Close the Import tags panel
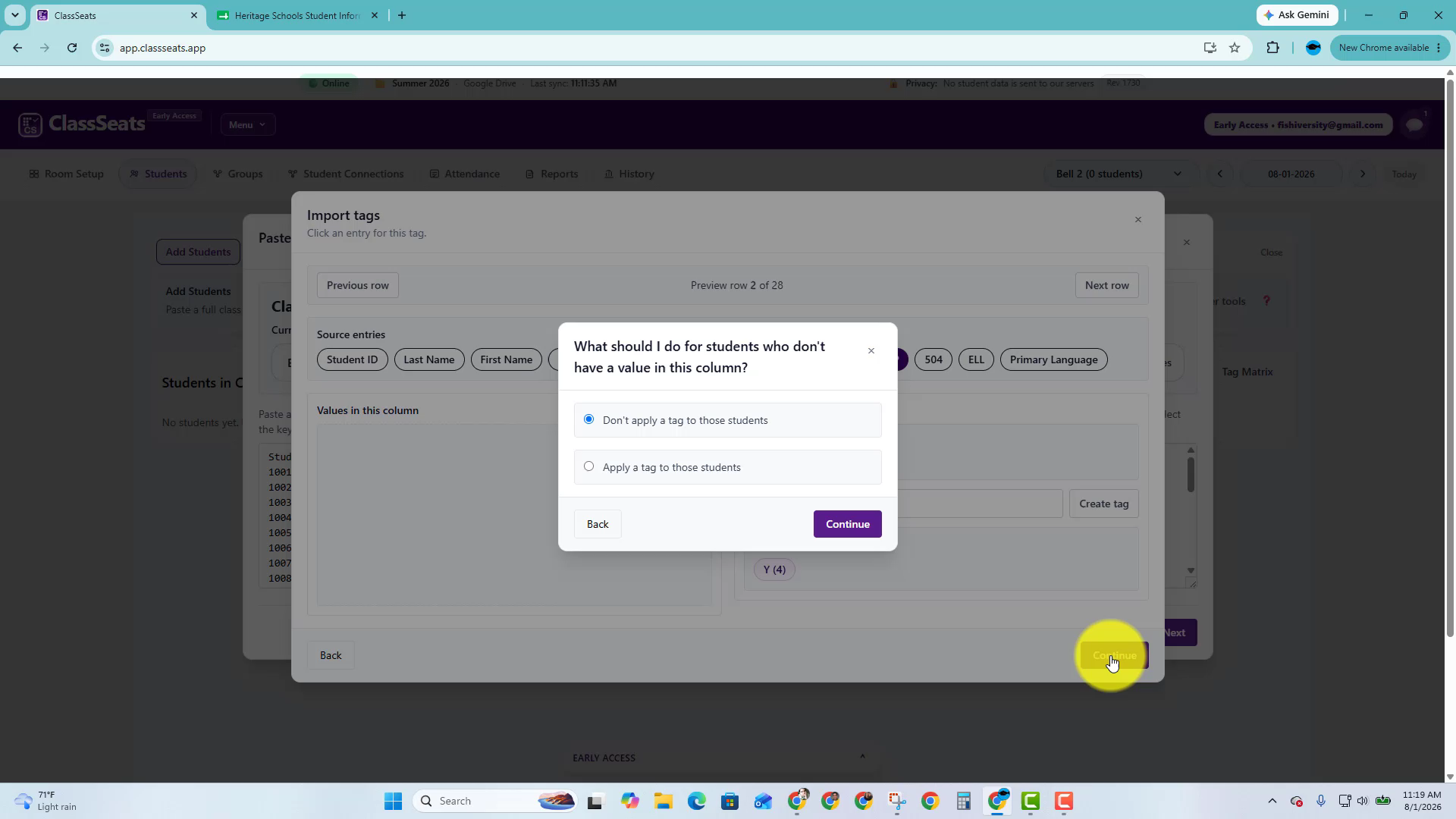The height and width of the screenshot is (819, 1456). point(1137,220)
